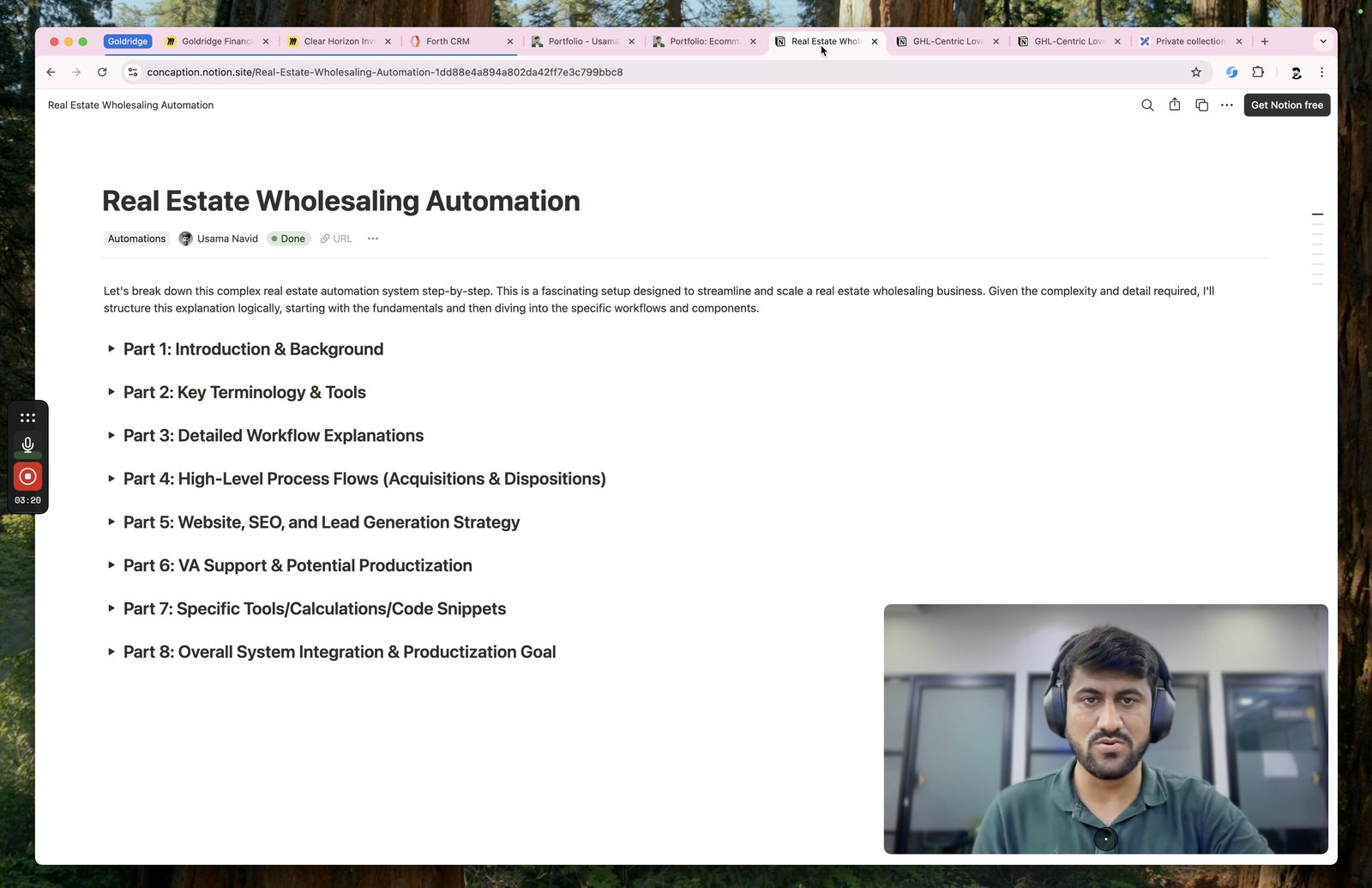
Task: Click the duplicate page icon
Action: (1201, 106)
